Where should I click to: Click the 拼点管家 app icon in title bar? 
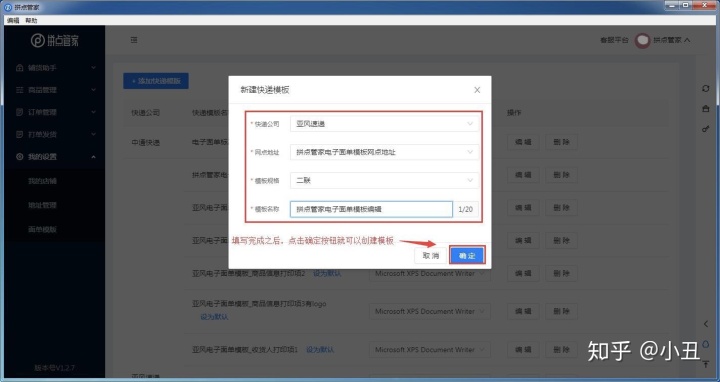point(8,7)
